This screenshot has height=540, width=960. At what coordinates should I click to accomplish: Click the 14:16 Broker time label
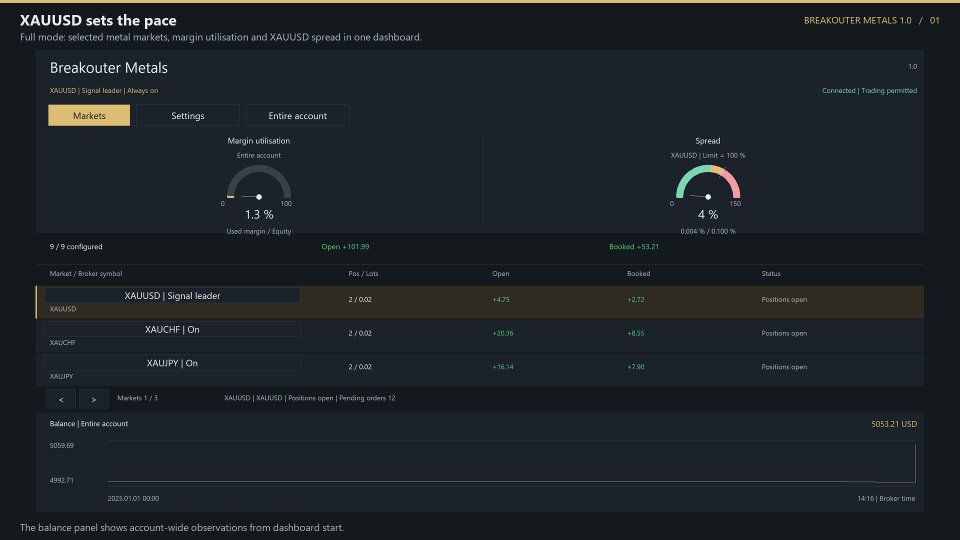point(886,498)
